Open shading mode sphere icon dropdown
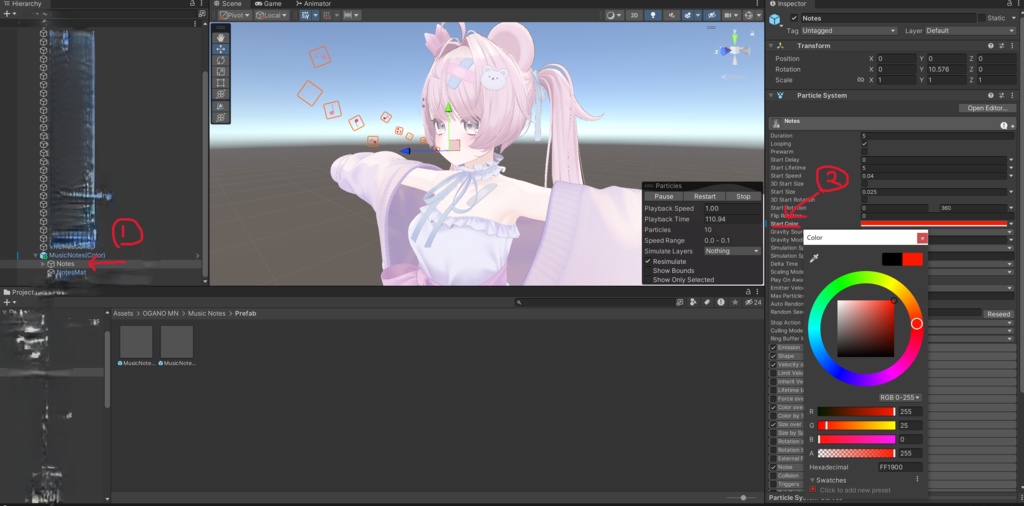 [614, 15]
